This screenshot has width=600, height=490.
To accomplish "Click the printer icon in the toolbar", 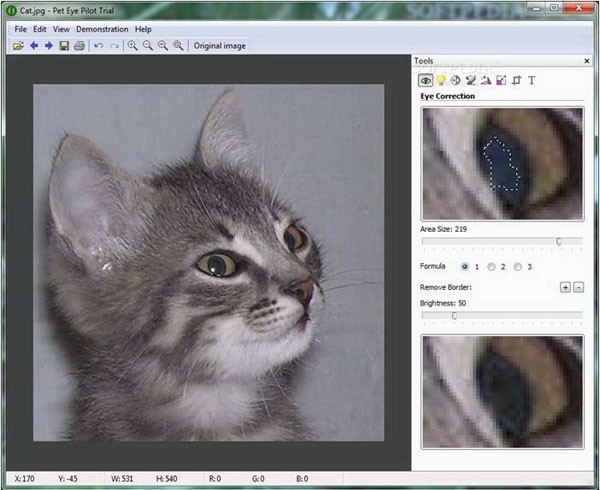I will (x=79, y=46).
